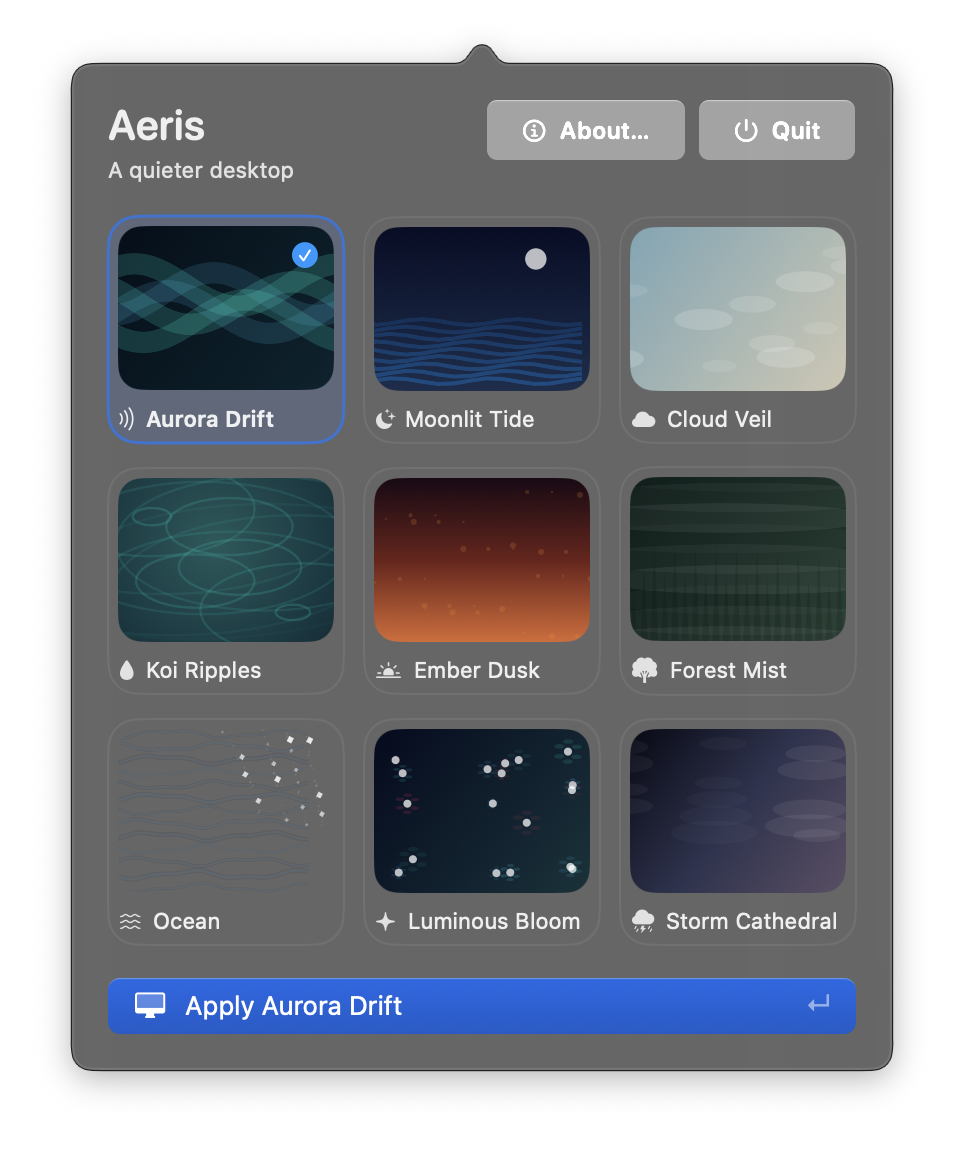The height and width of the screenshot is (1150, 964).
Task: Click the display icon in Apply button
Action: tap(150, 1006)
